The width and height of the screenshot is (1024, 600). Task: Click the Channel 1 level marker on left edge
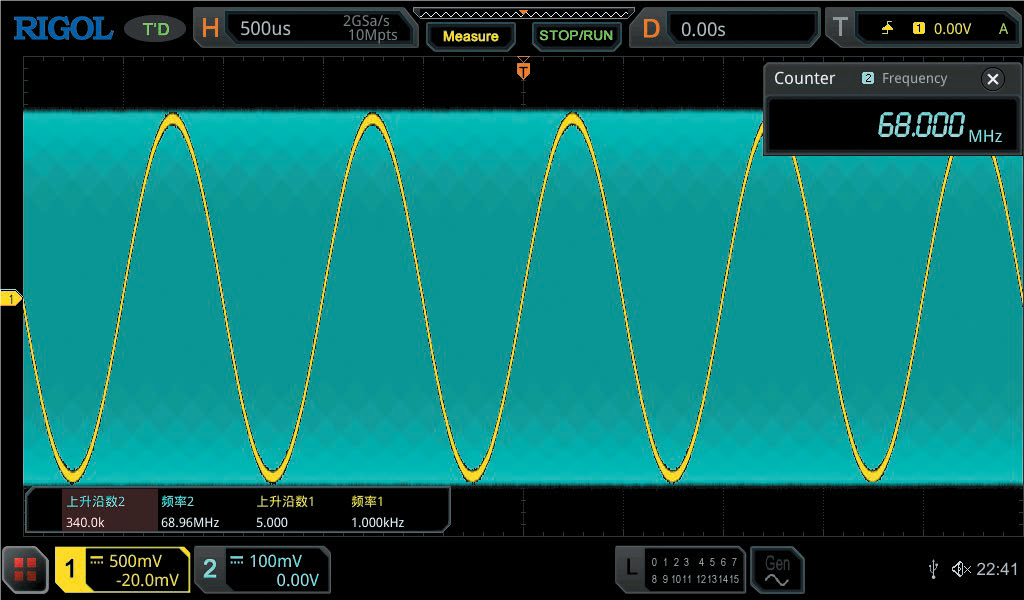8,297
